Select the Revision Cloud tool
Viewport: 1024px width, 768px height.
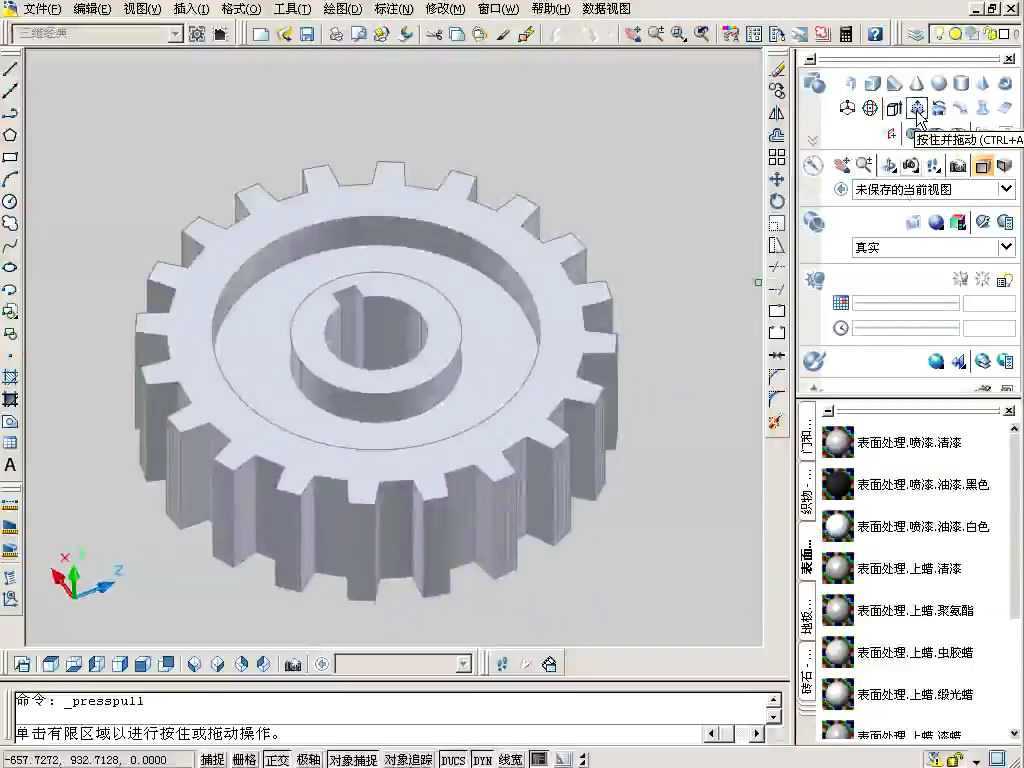click(x=10, y=223)
